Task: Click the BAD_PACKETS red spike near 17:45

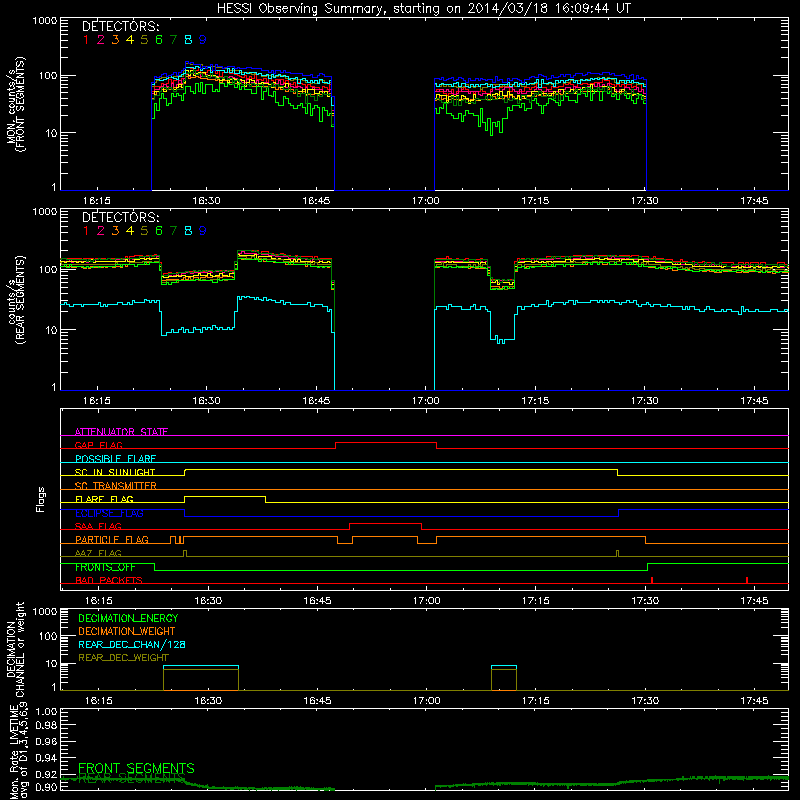Action: pos(746,580)
